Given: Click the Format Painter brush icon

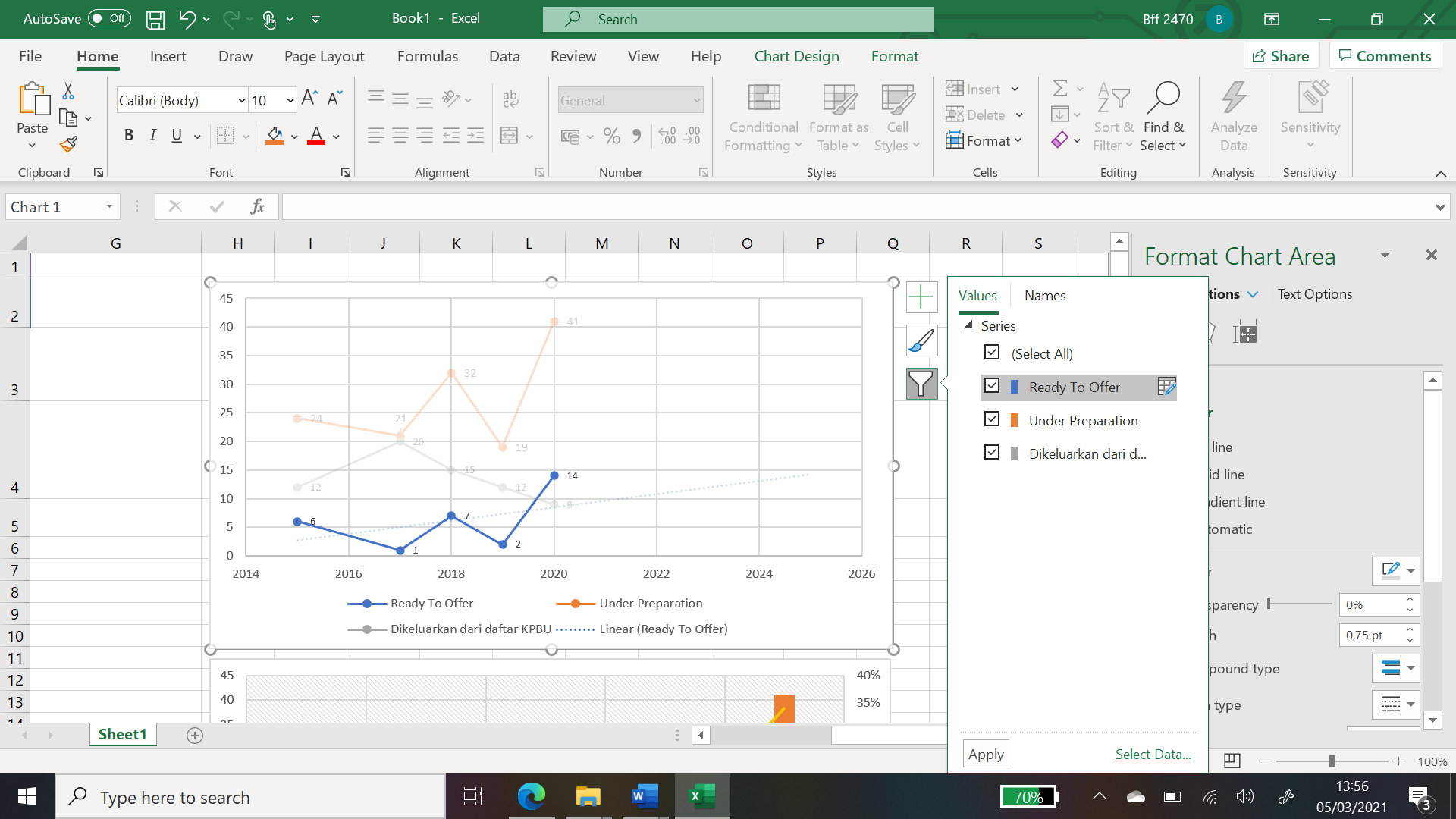Looking at the screenshot, I should [x=68, y=144].
